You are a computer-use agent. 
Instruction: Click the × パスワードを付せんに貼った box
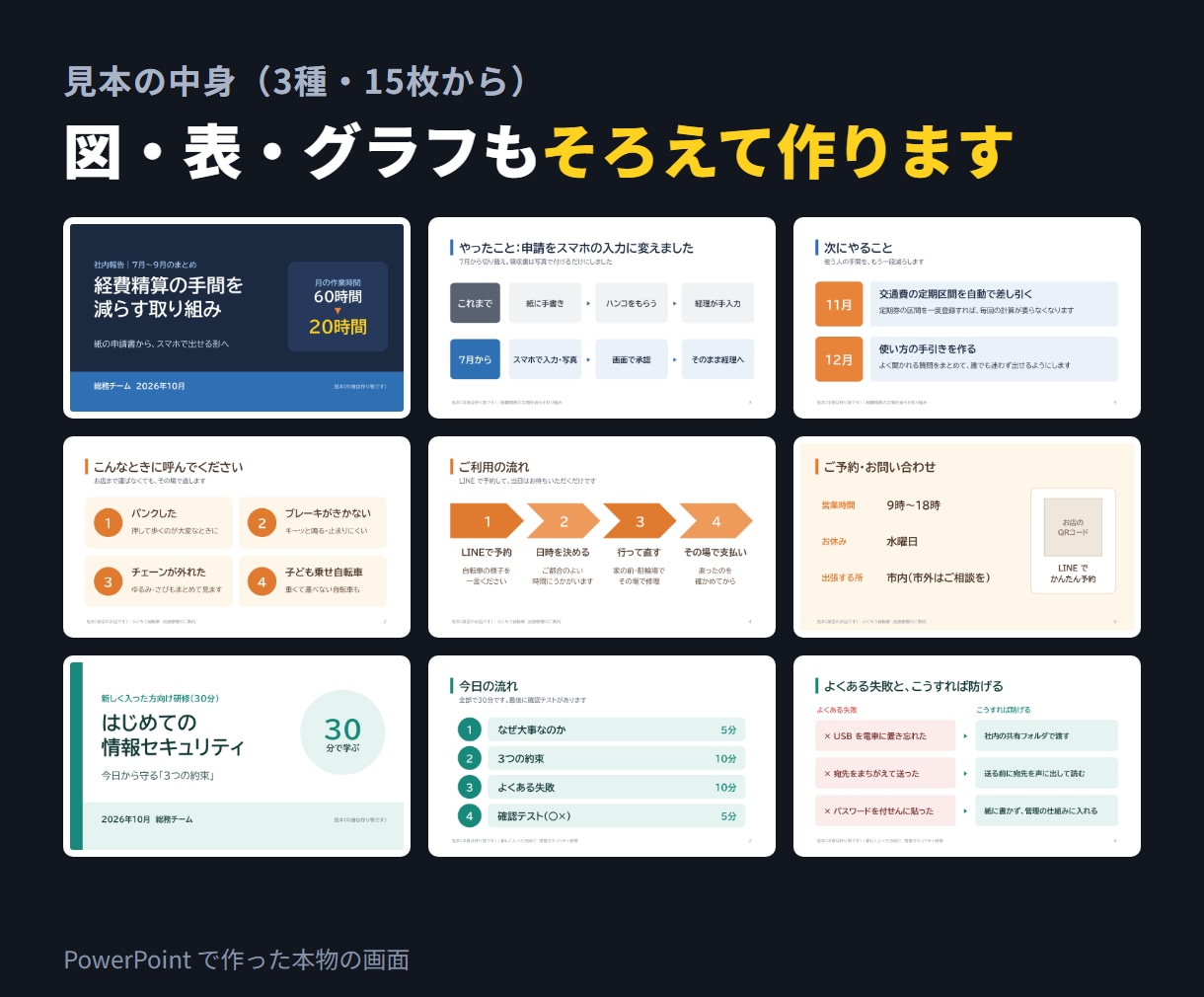tap(885, 810)
